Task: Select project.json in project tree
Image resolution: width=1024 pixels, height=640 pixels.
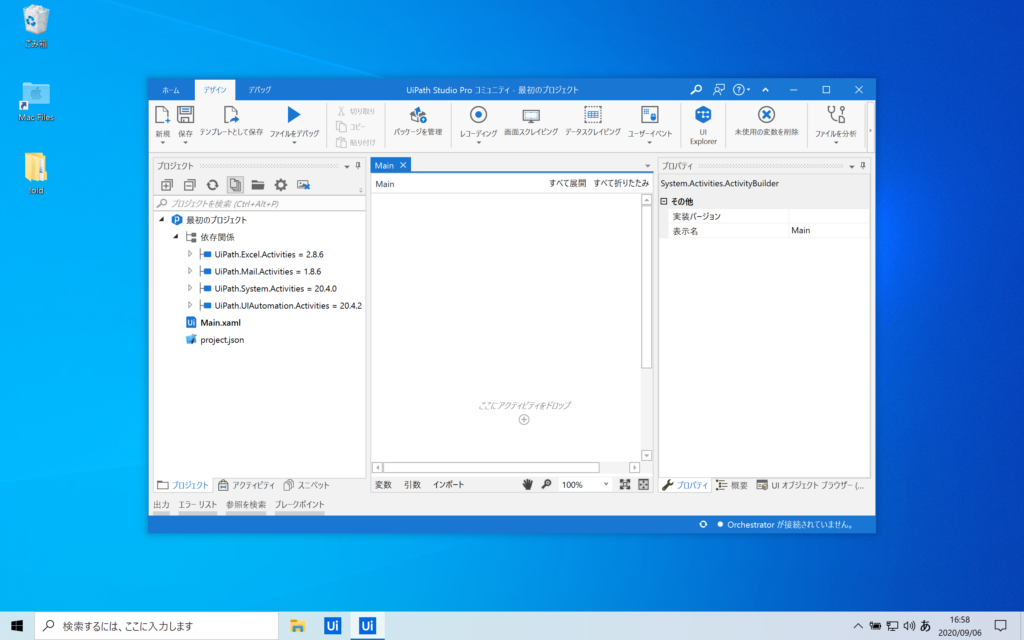Action: 222,340
